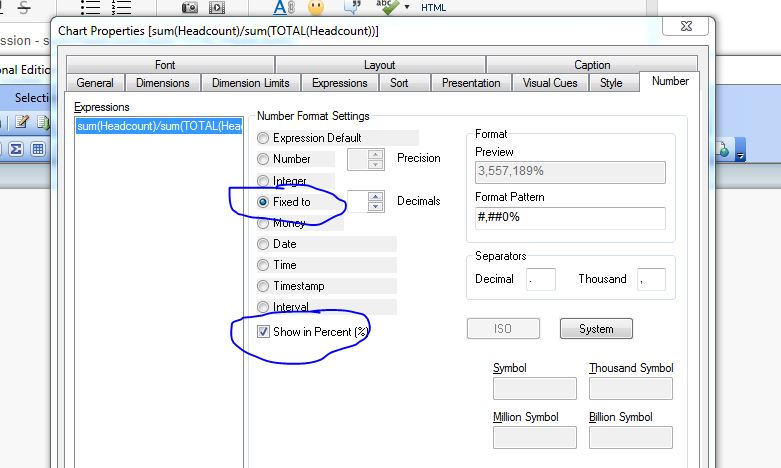
Task: Open the Layout tab
Action: tap(380, 65)
